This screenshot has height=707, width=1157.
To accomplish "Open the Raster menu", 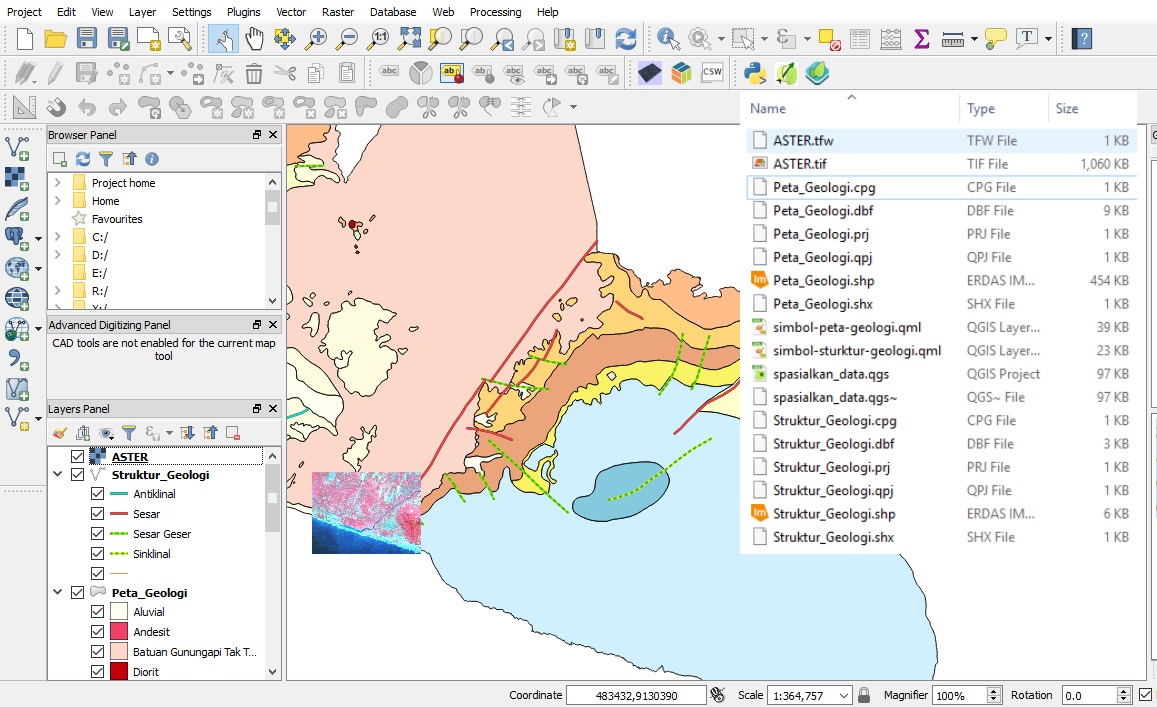I will [338, 12].
